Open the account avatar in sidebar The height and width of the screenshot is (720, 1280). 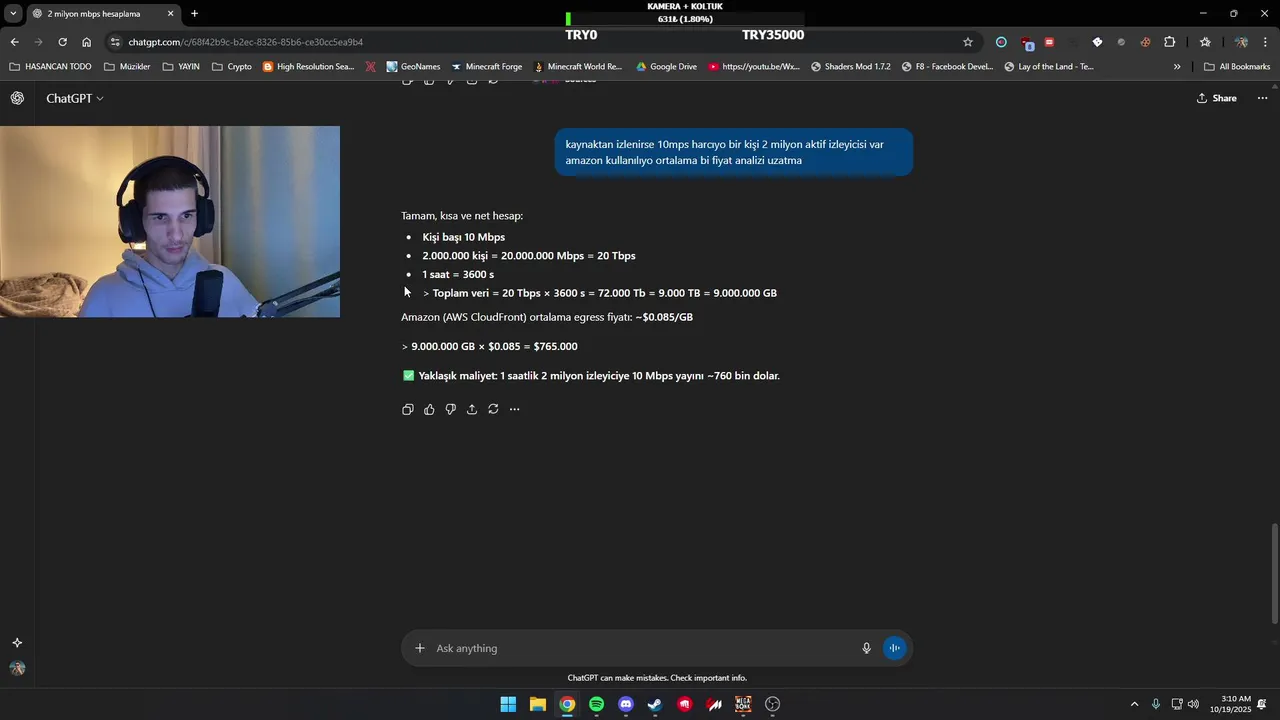(x=17, y=668)
